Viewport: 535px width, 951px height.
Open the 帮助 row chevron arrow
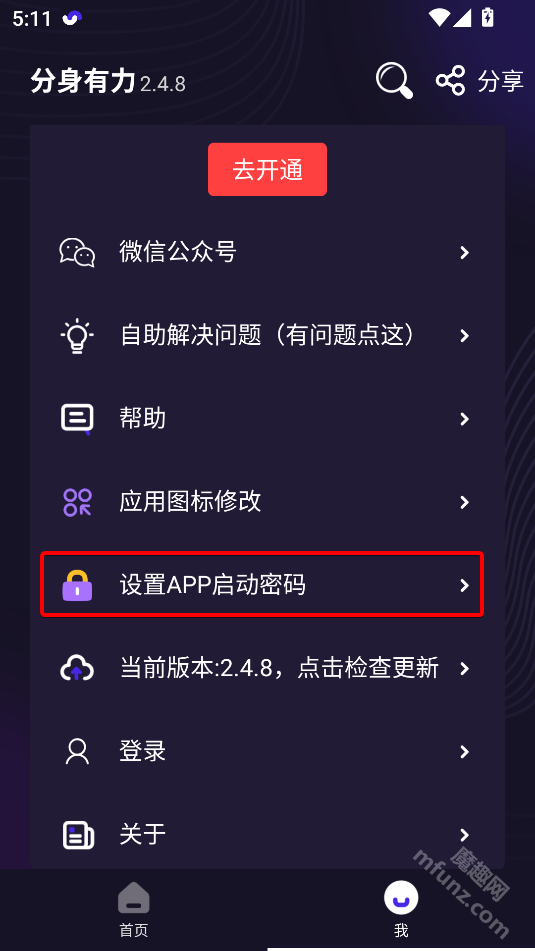[x=464, y=418]
